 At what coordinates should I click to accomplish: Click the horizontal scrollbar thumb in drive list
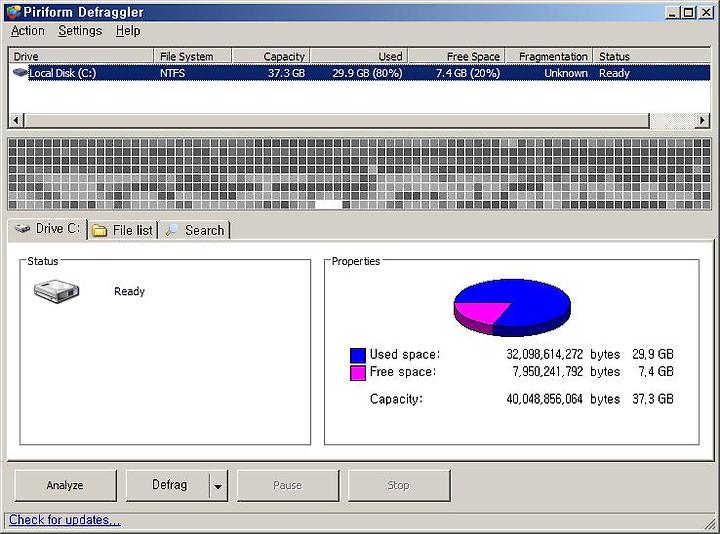[337, 121]
